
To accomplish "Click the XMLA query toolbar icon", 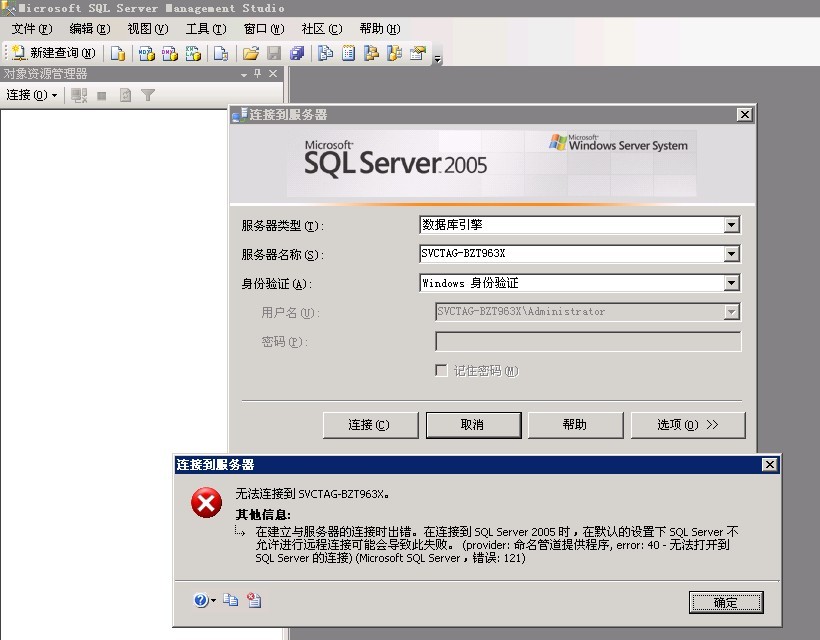I will pyautogui.click(x=193, y=53).
